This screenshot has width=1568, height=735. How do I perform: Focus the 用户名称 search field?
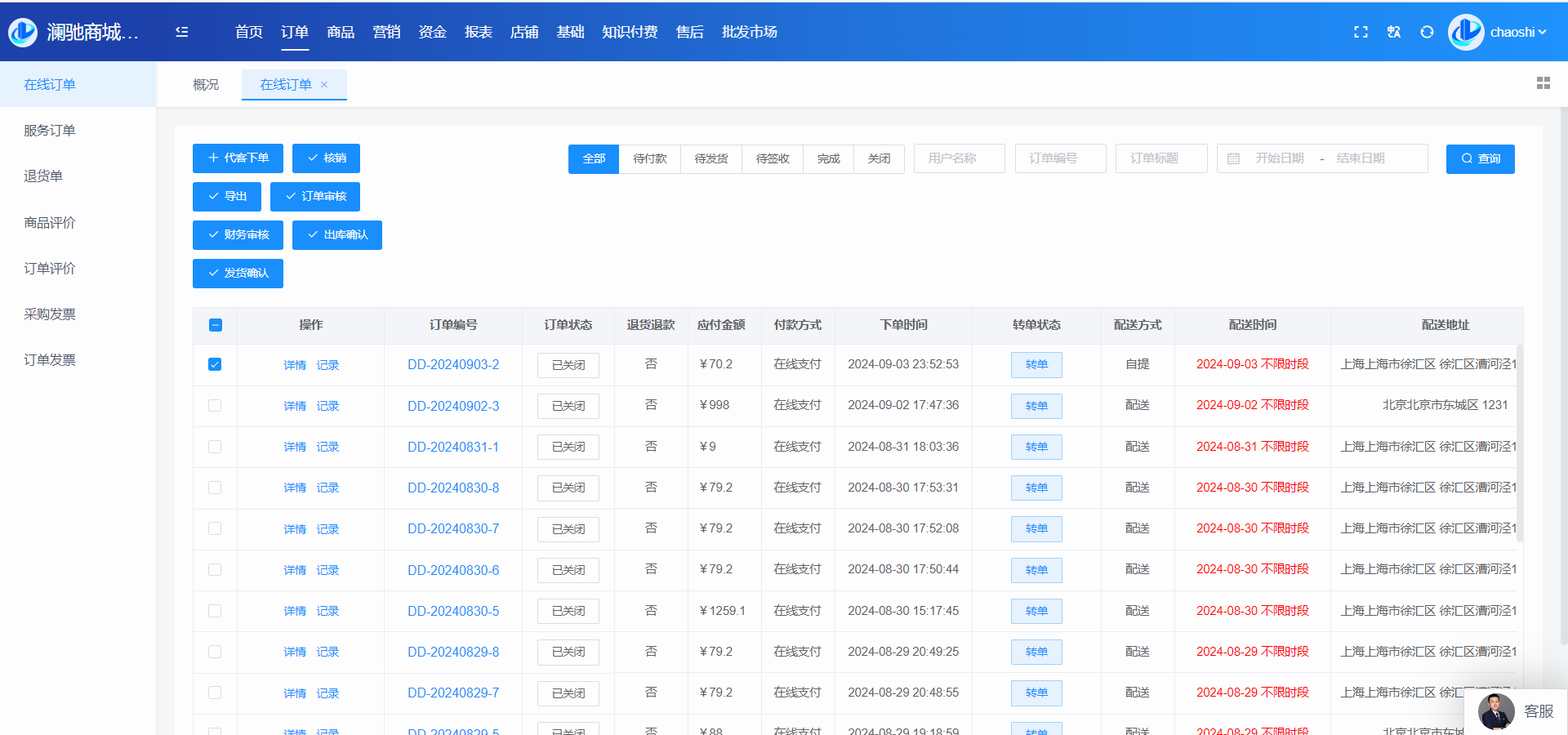[x=959, y=158]
